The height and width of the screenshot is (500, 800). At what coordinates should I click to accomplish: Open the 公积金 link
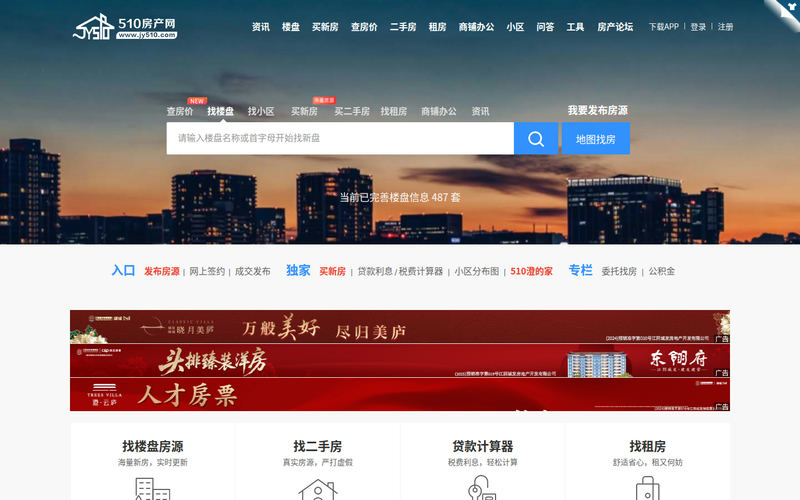(x=662, y=271)
